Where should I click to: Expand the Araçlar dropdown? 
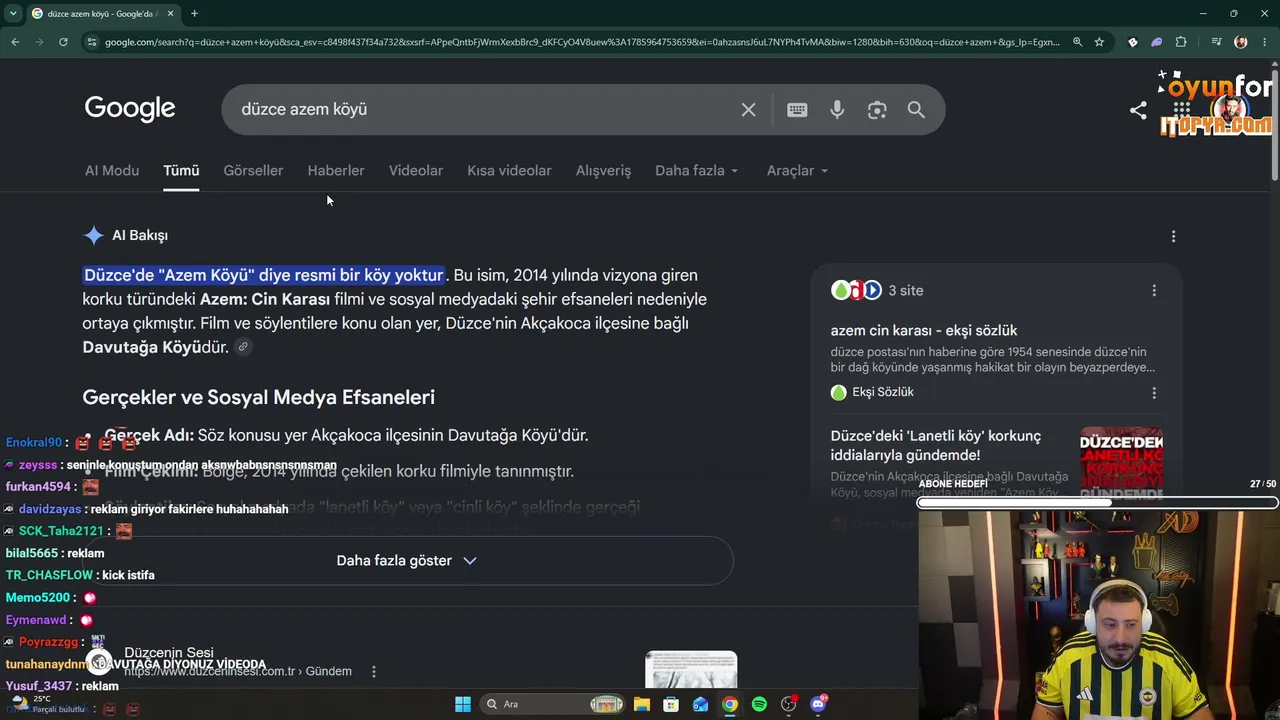[x=797, y=170]
